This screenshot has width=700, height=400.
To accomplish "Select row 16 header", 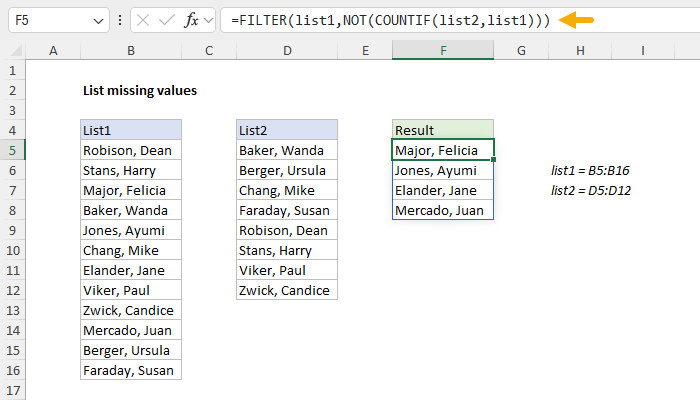I will 12,371.
